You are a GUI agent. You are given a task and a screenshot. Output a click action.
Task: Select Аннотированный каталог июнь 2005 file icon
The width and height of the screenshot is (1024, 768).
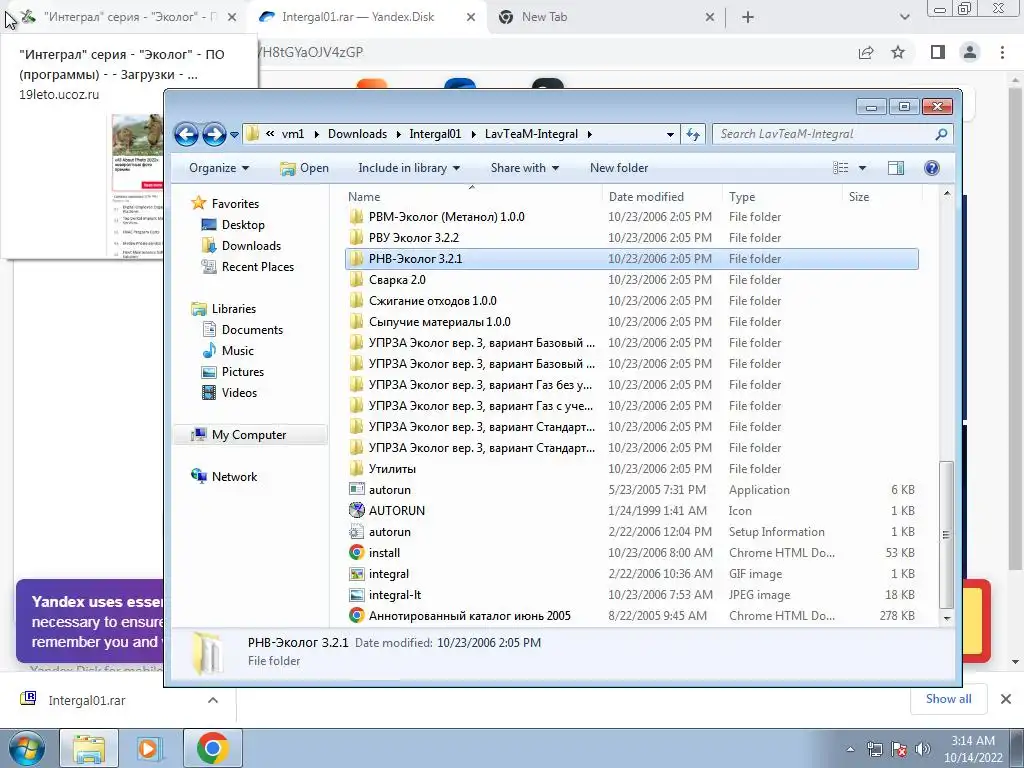[x=357, y=616]
